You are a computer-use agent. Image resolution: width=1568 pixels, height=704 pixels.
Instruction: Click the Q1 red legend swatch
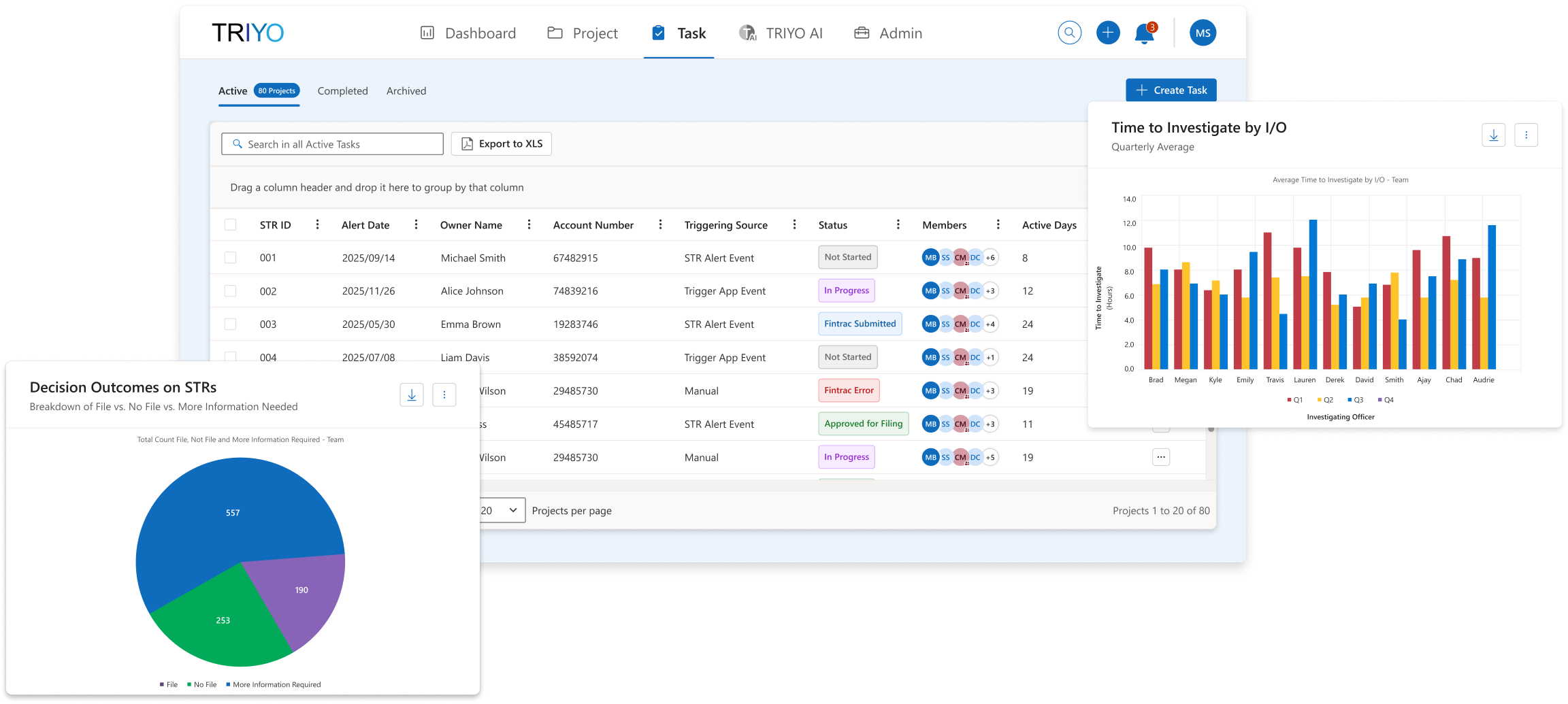(1289, 400)
